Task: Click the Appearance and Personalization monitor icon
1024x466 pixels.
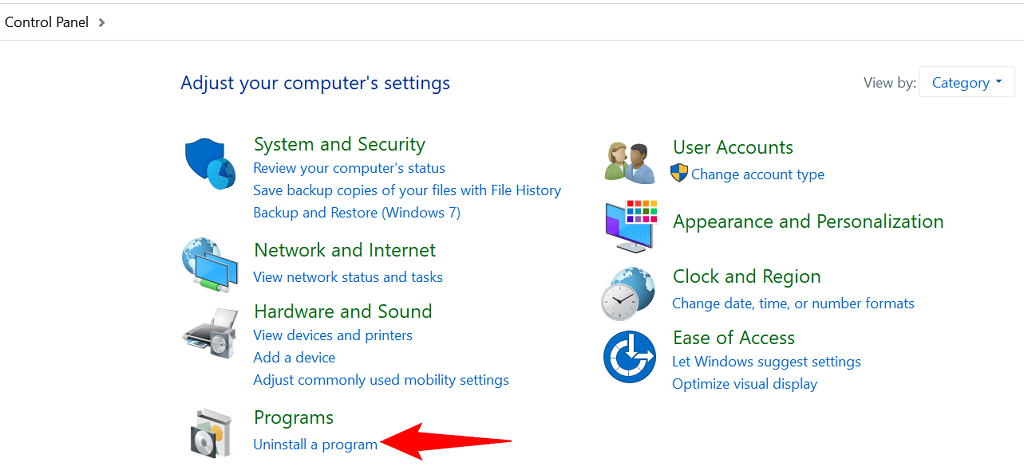Action: tap(629, 226)
